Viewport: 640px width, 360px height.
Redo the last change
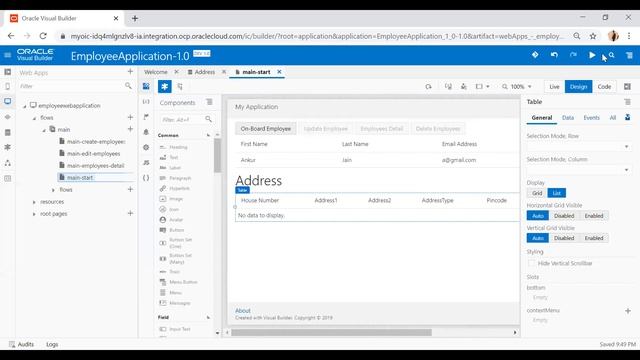(x=573, y=55)
